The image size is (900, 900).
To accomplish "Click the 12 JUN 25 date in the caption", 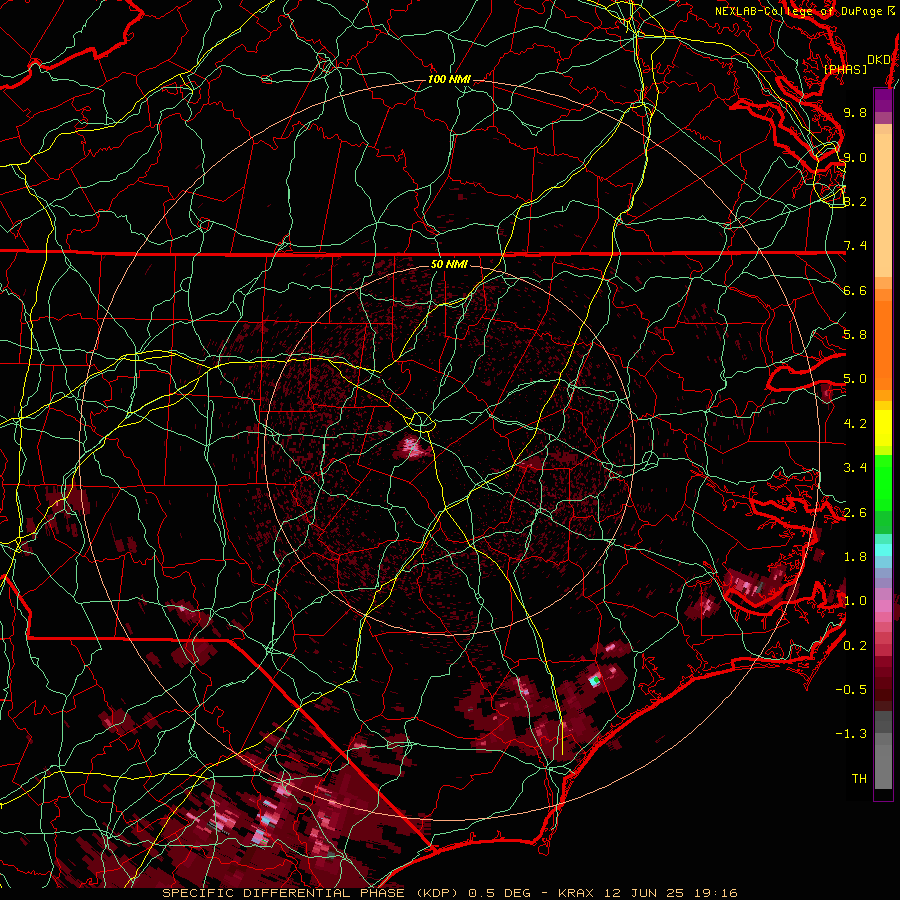I will [644, 893].
